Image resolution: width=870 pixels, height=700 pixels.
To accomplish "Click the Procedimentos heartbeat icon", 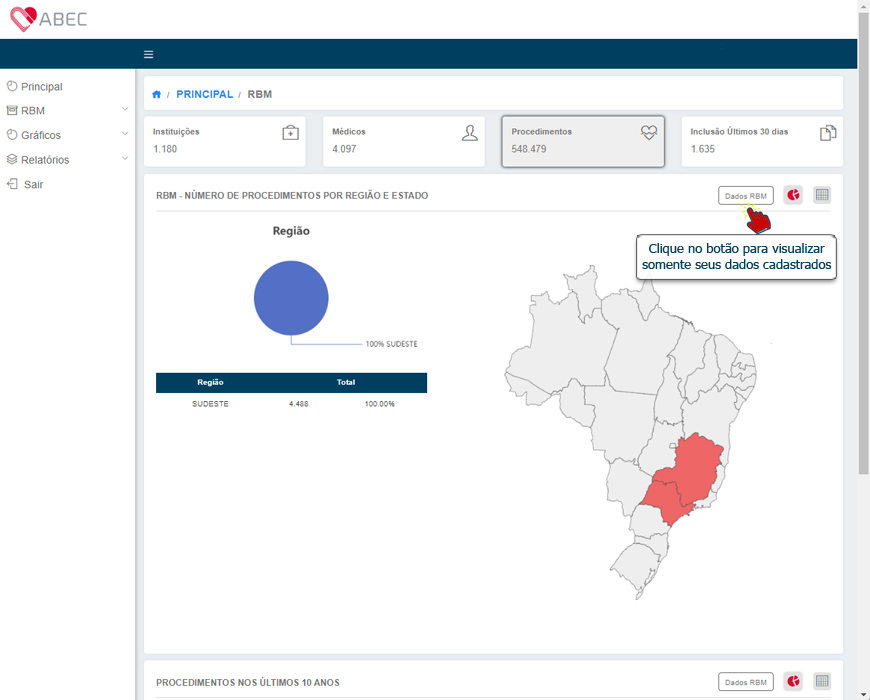I will click(649, 133).
